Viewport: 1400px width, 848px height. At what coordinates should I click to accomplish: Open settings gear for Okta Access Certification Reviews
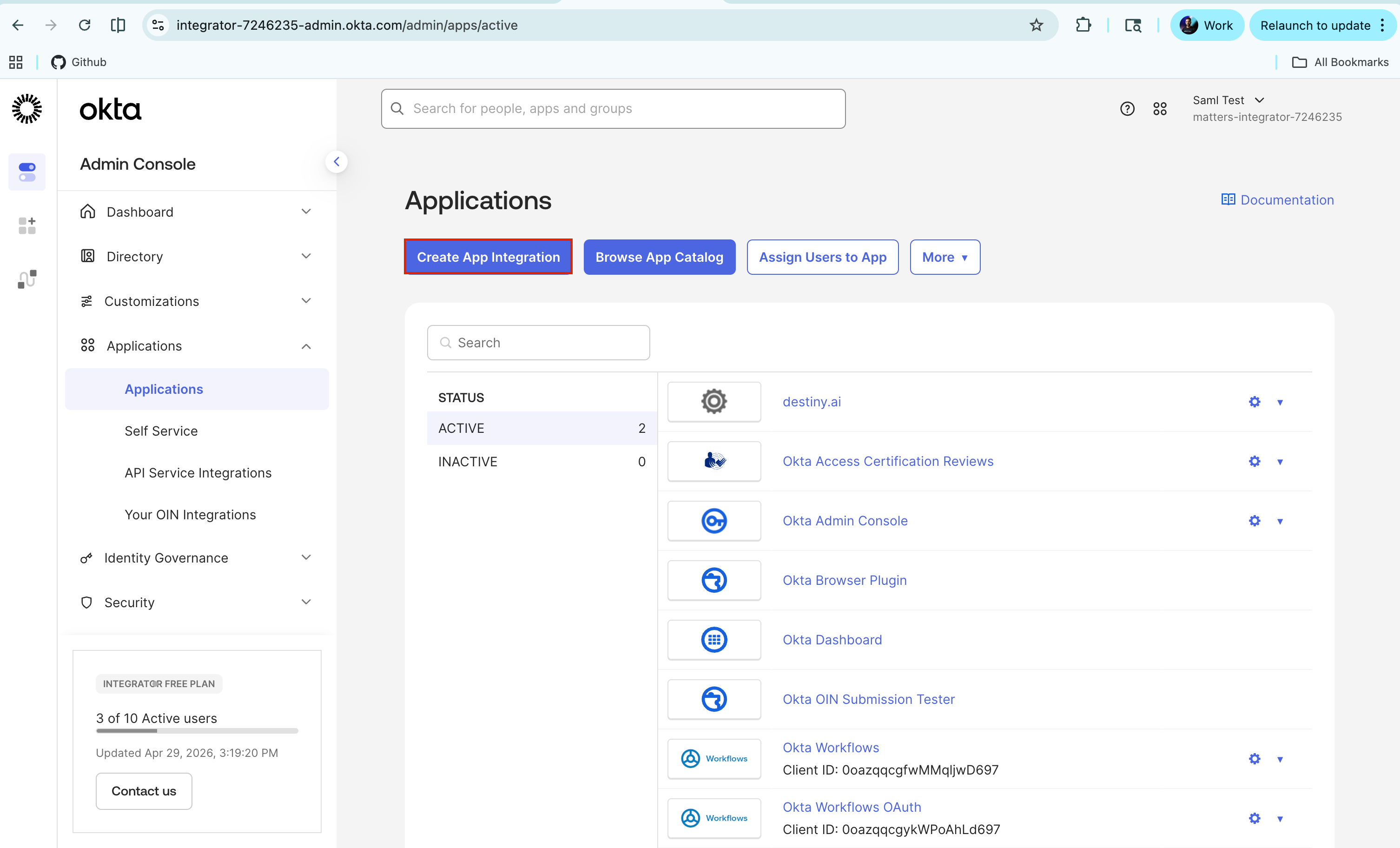[1254, 461]
